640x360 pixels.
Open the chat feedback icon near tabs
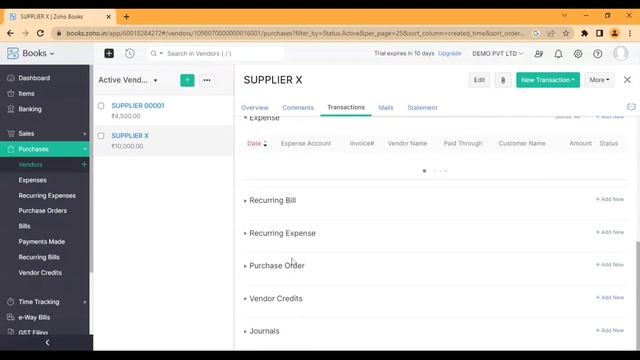click(x=631, y=107)
